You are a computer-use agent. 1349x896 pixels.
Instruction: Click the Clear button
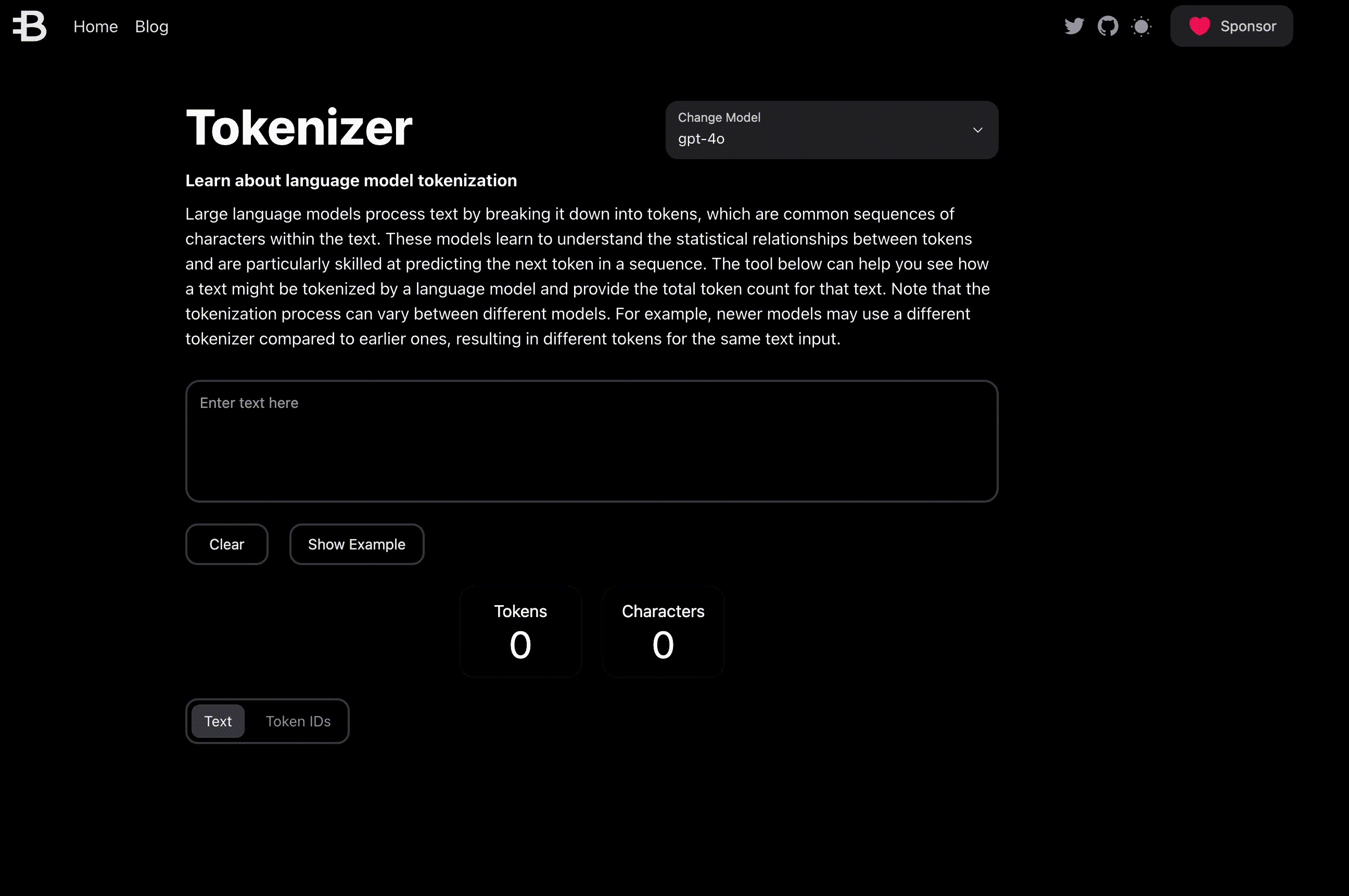[x=226, y=543]
